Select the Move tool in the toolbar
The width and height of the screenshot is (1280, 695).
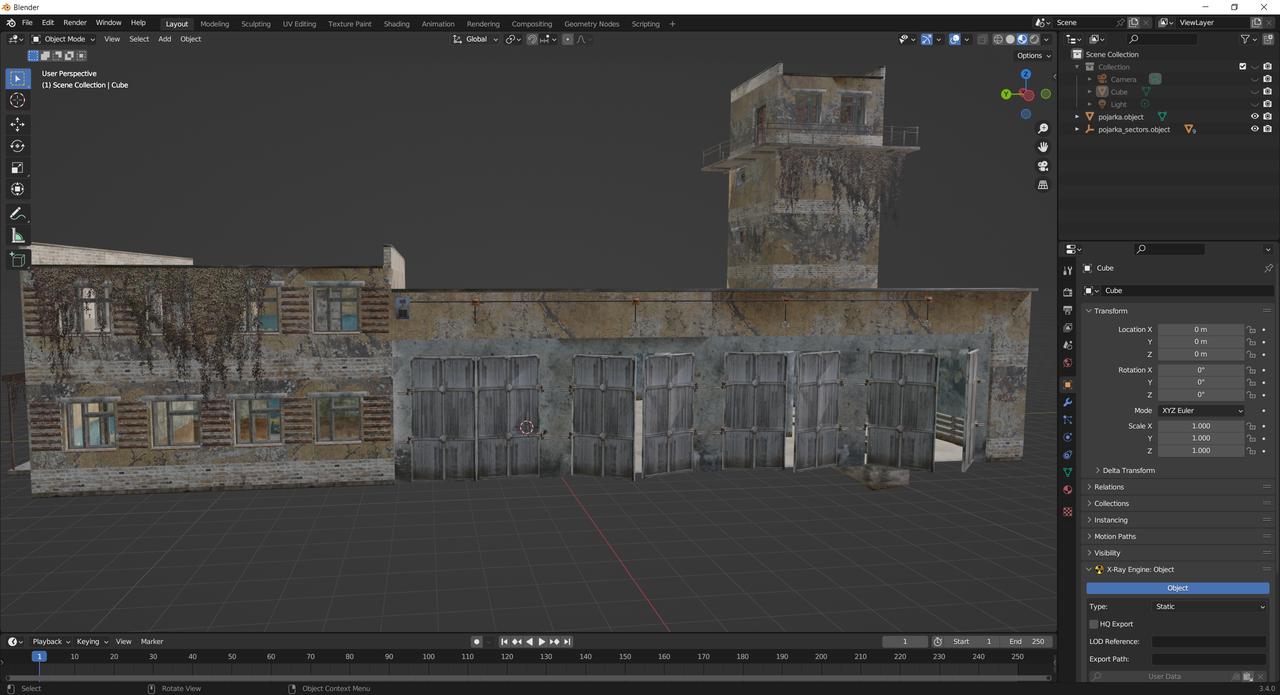17,124
